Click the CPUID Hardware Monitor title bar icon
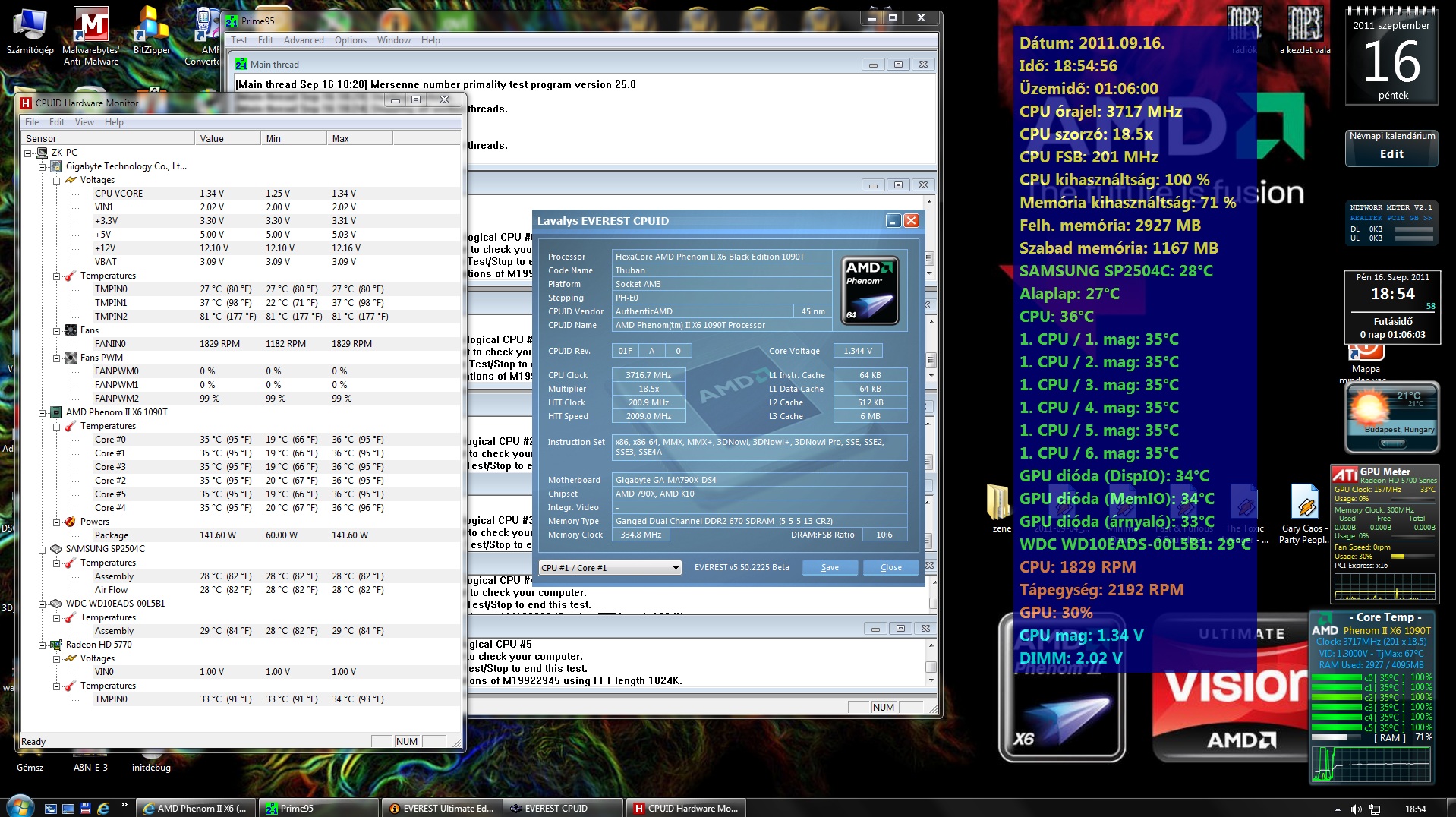Viewport: 1456px width, 817px height. click(26, 103)
